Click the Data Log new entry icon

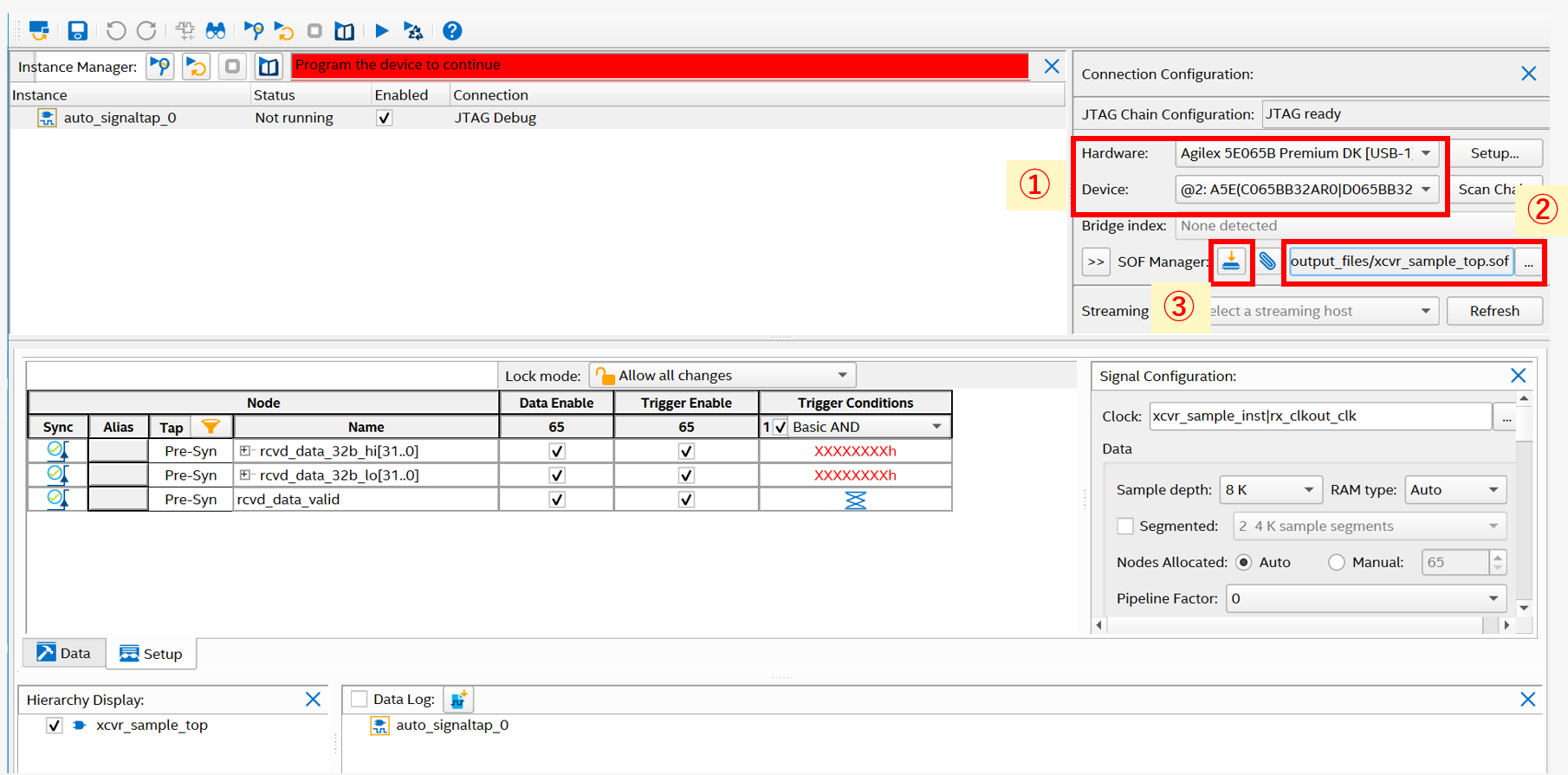tap(458, 700)
